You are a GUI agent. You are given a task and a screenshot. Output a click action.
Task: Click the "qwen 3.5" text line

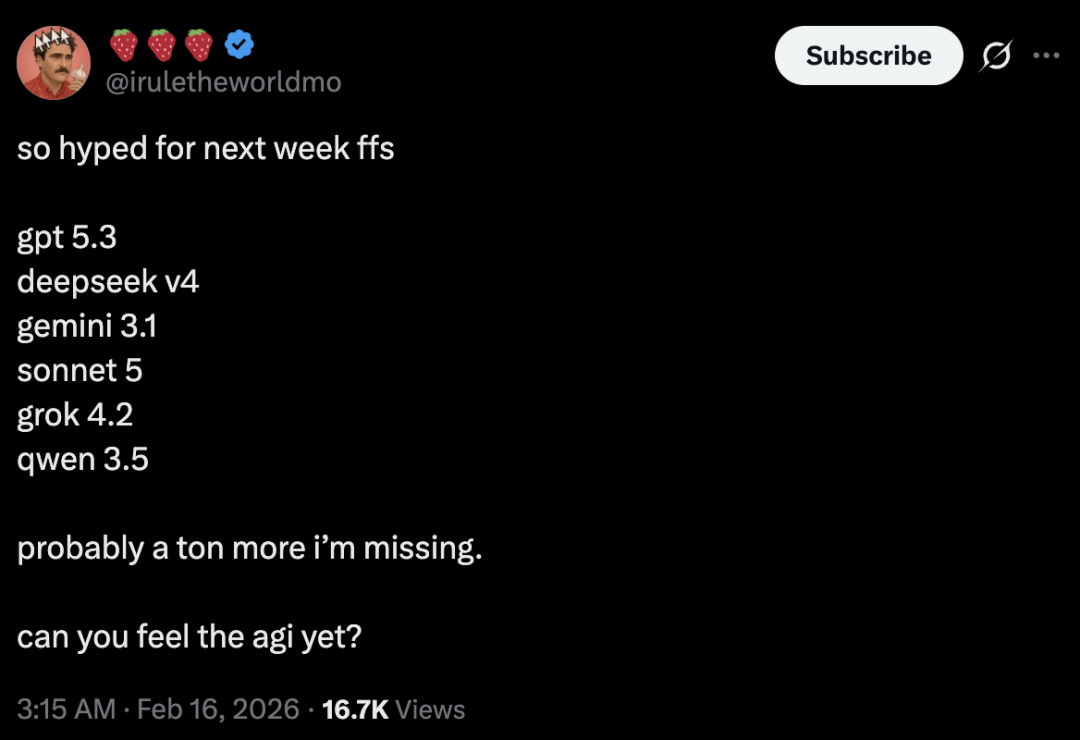[83, 458]
